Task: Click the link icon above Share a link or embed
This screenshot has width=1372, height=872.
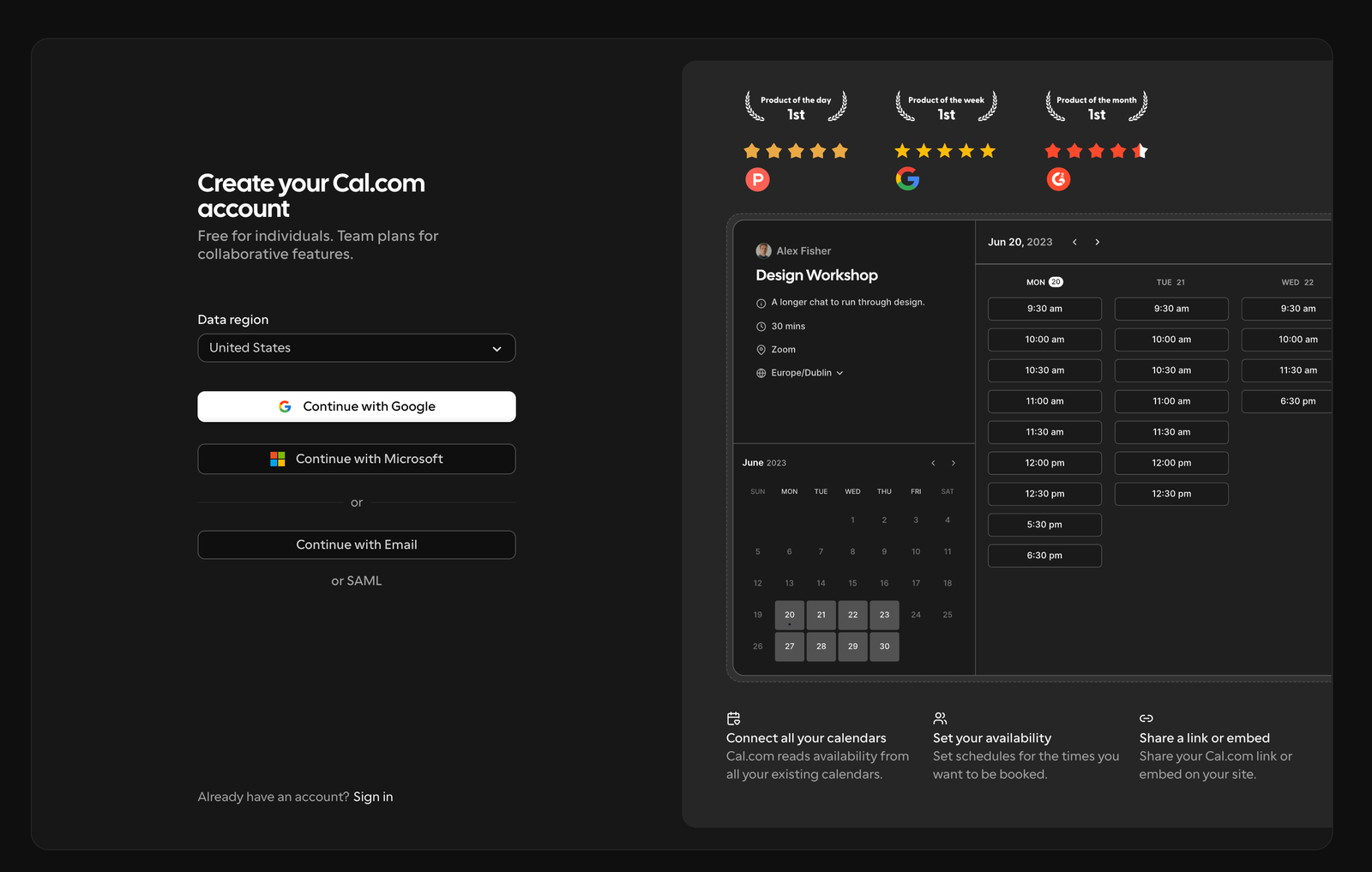Action: point(1146,719)
